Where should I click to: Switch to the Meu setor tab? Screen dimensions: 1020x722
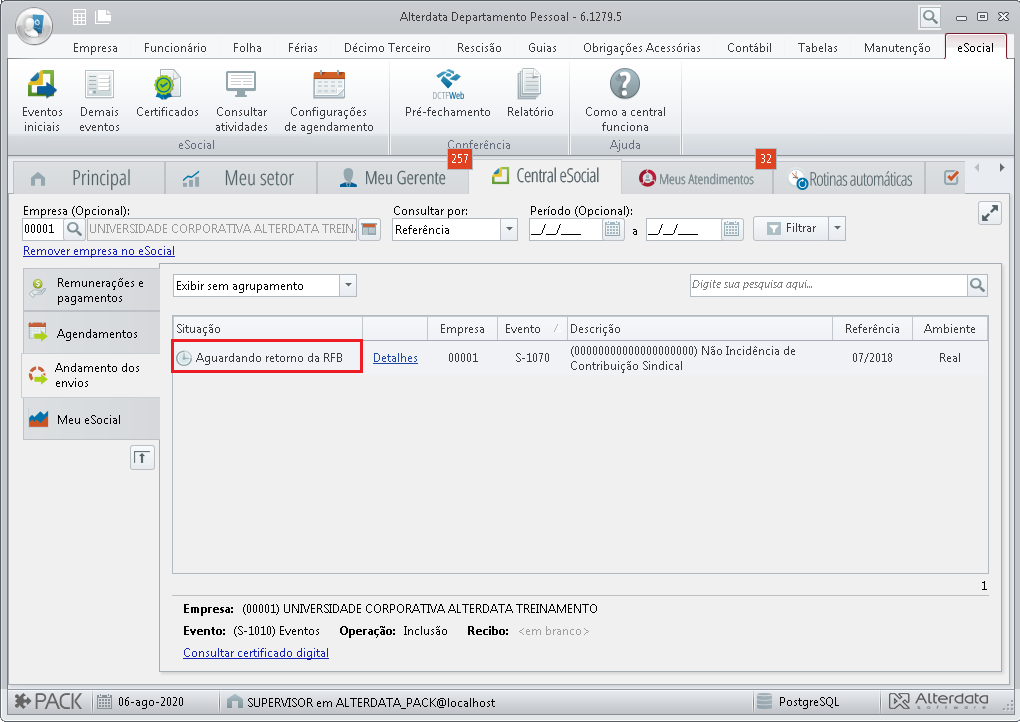[241, 178]
